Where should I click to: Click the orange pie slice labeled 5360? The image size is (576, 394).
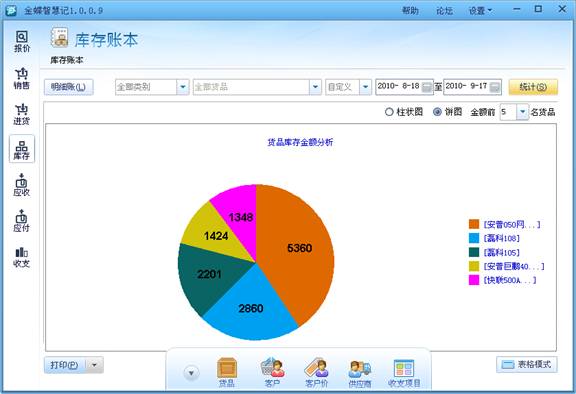coord(299,248)
